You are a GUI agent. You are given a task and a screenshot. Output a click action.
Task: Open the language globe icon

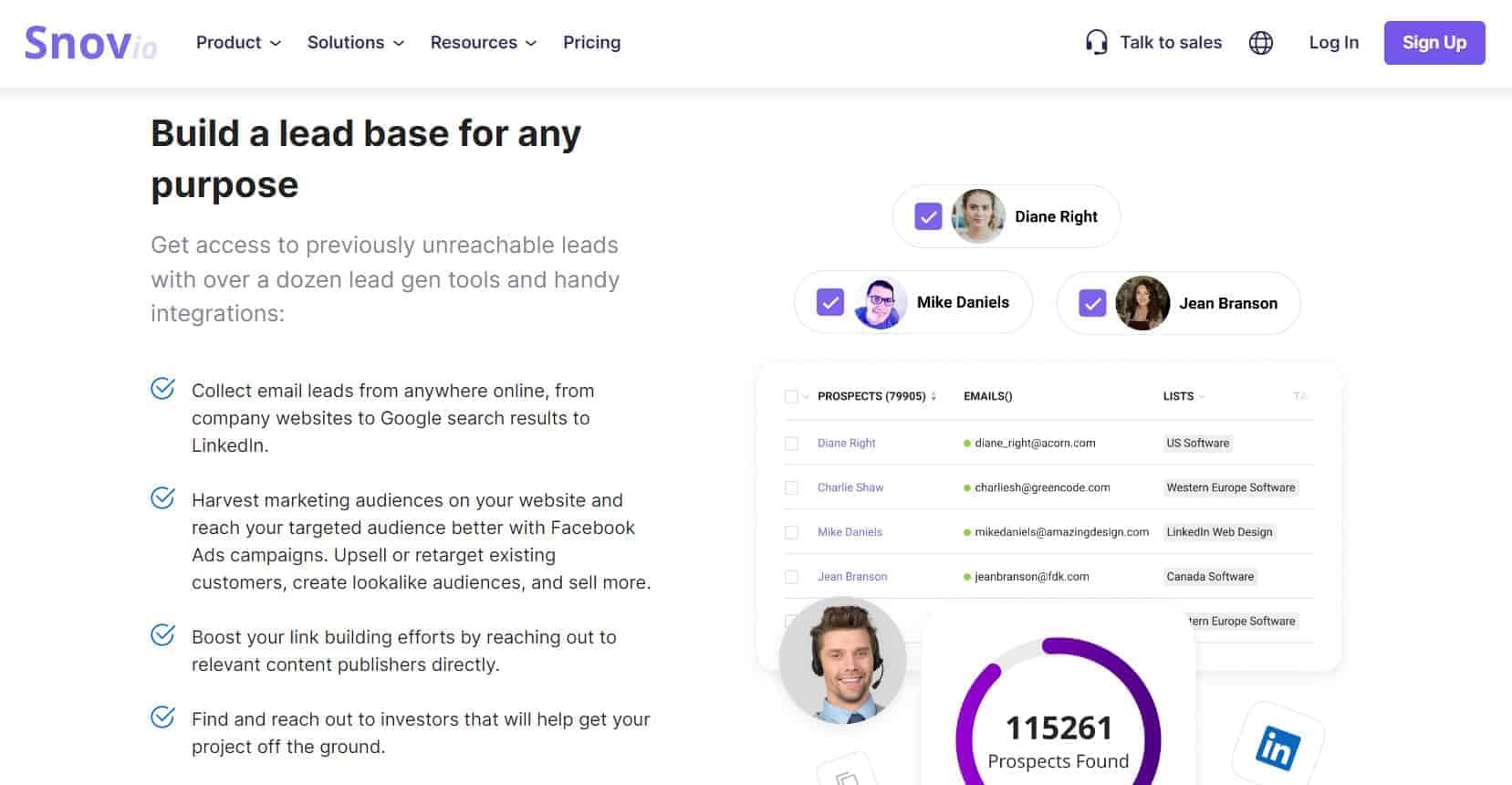click(x=1261, y=43)
